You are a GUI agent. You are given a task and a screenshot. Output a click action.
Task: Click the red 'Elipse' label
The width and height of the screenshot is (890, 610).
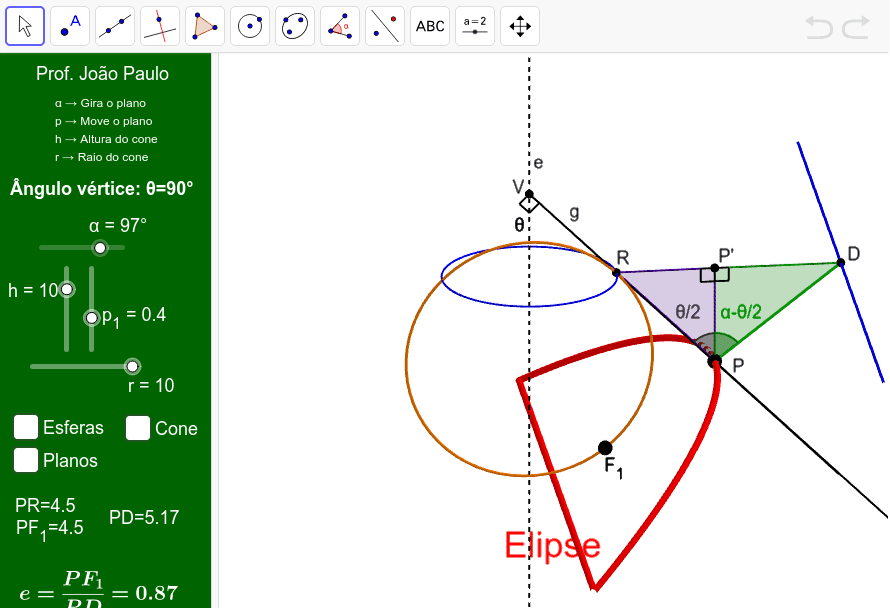552,545
